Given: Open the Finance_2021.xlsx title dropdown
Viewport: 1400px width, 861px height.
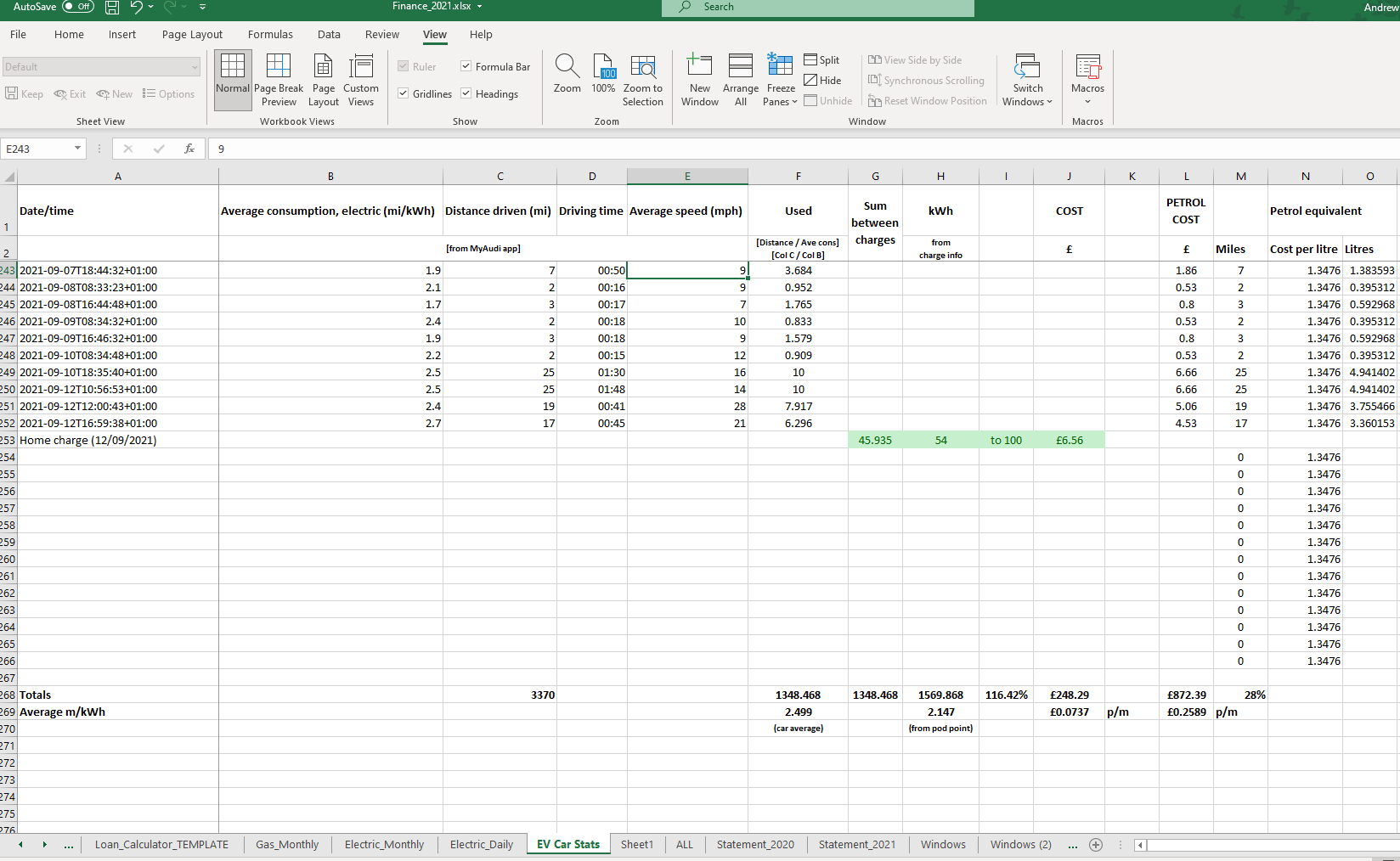Looking at the screenshot, I should coord(479,7).
